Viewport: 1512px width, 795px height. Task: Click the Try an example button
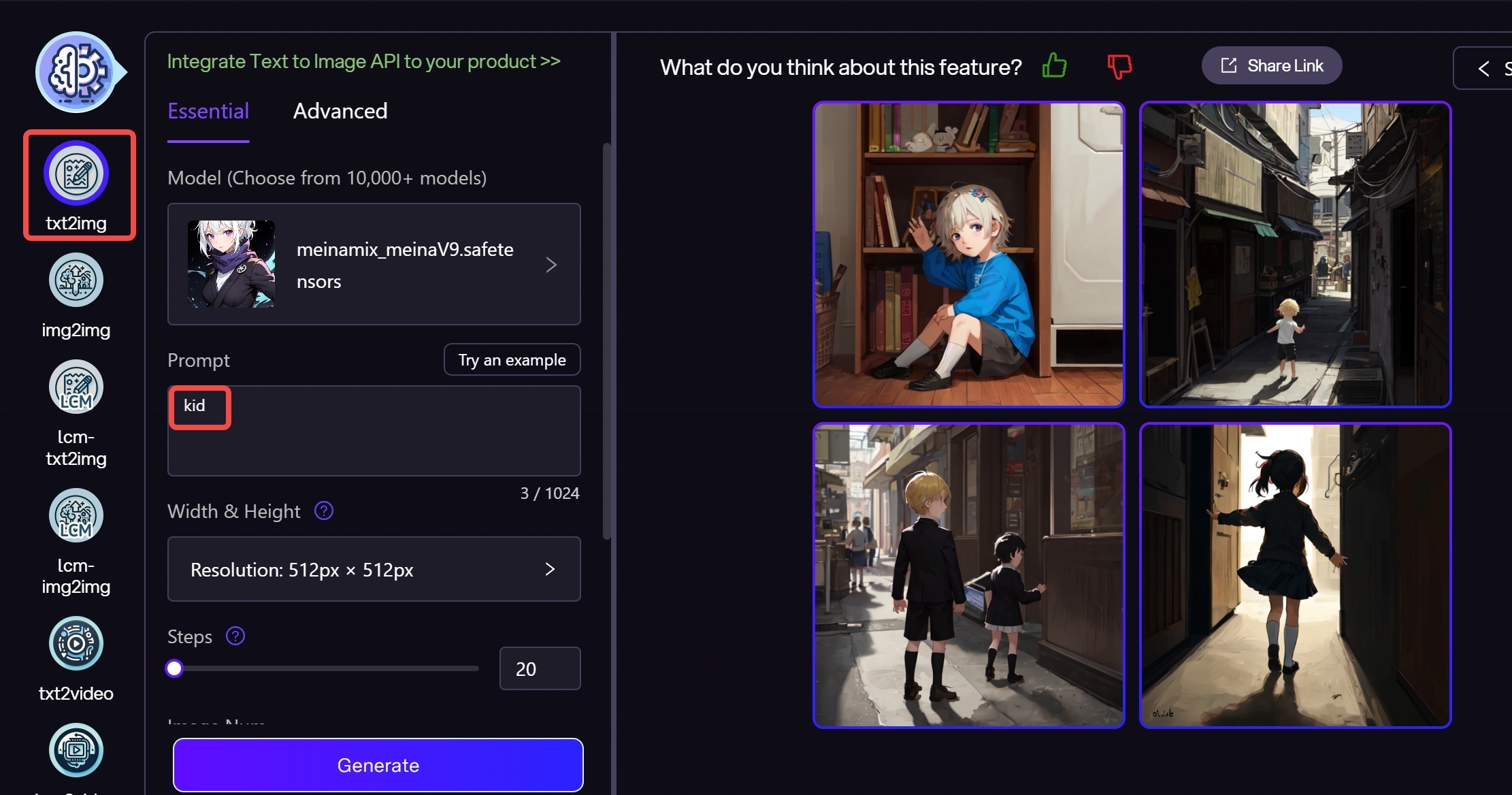point(512,359)
